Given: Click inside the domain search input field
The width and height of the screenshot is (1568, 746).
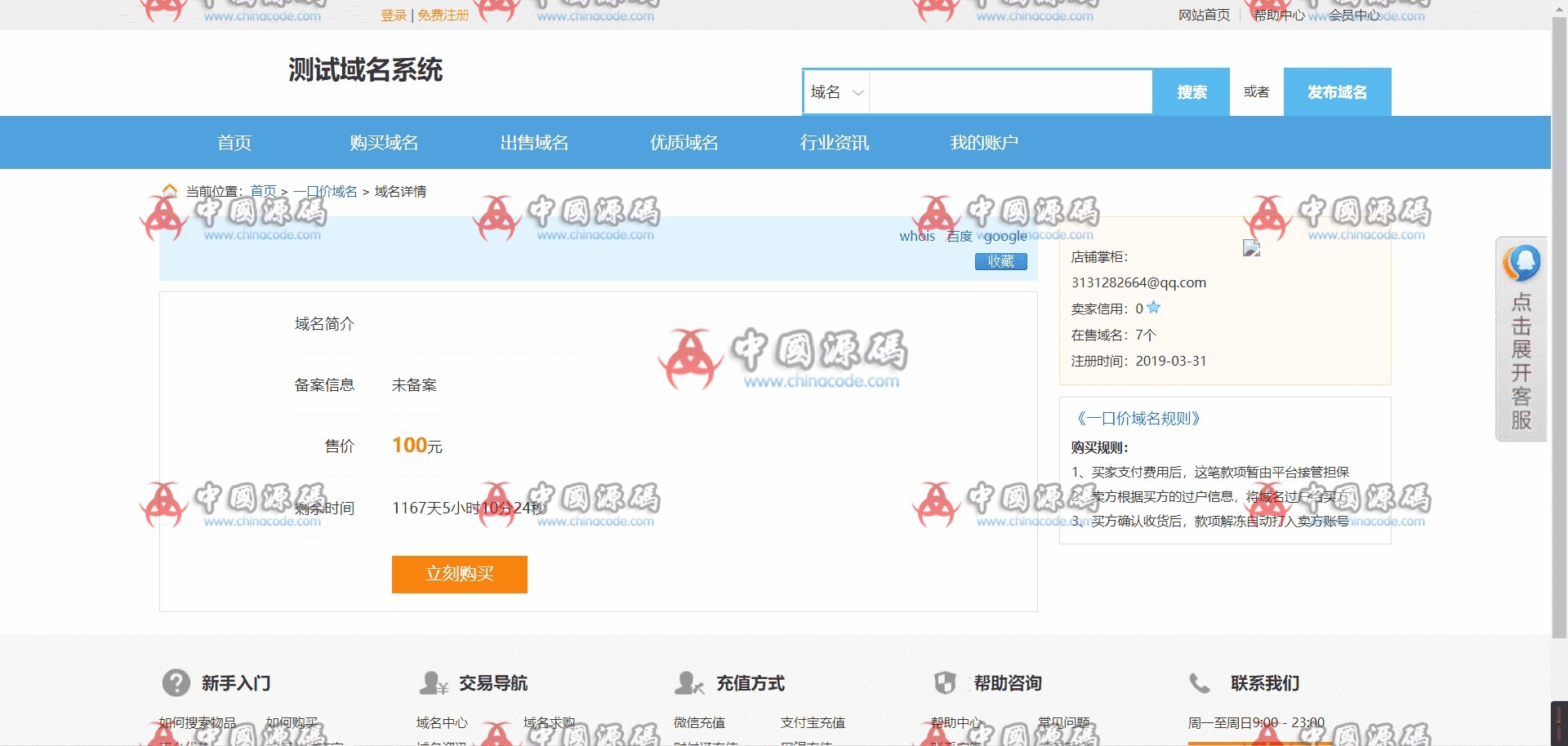Looking at the screenshot, I should point(1010,92).
